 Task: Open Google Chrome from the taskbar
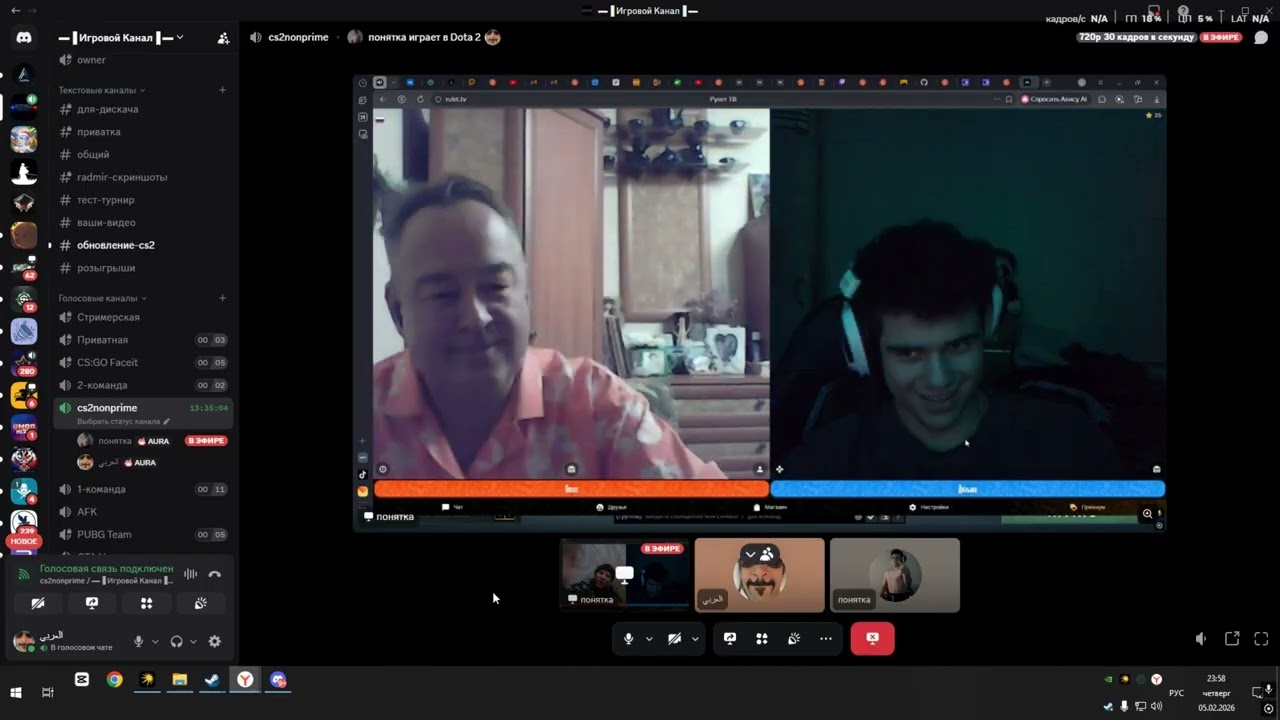coord(115,680)
